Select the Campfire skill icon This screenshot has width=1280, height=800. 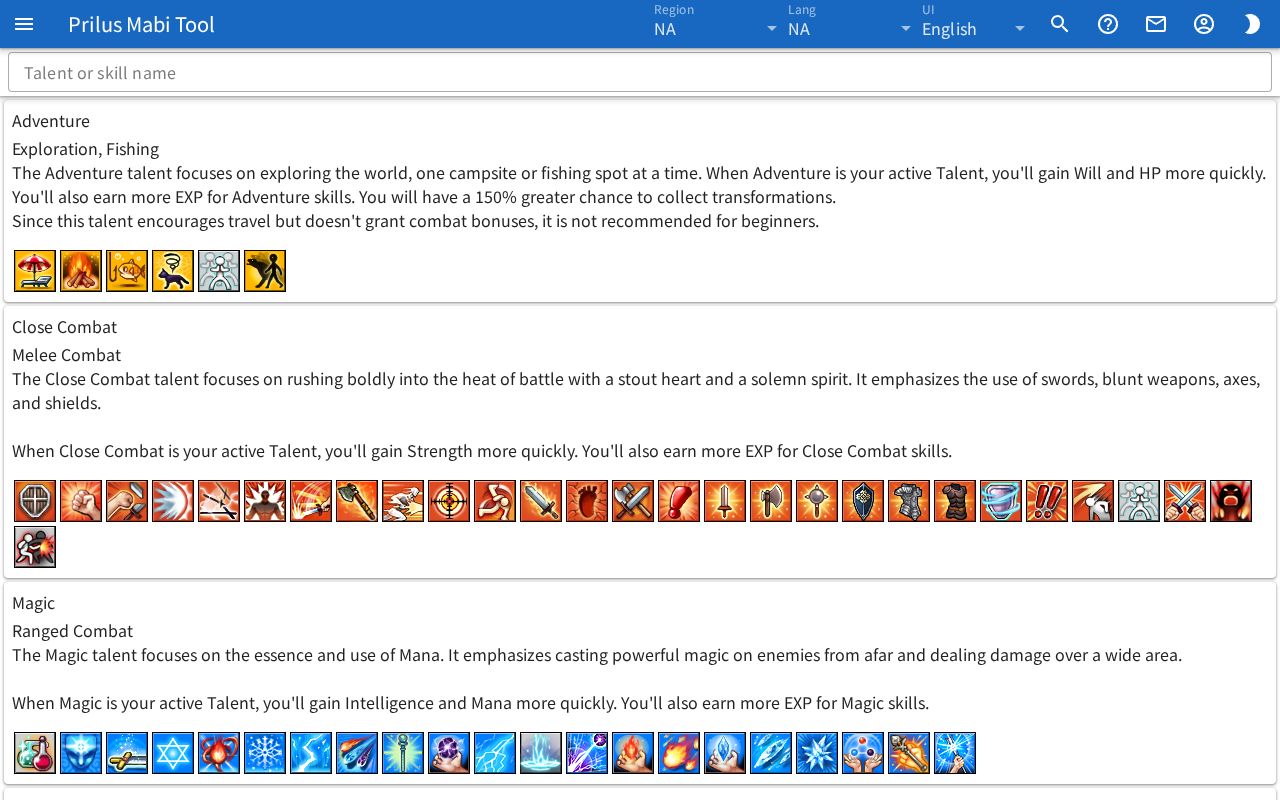point(81,271)
